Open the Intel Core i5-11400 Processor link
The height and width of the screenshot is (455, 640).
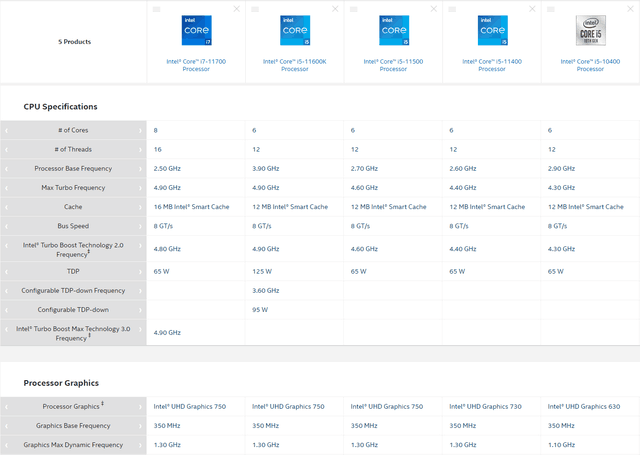tap(492, 65)
